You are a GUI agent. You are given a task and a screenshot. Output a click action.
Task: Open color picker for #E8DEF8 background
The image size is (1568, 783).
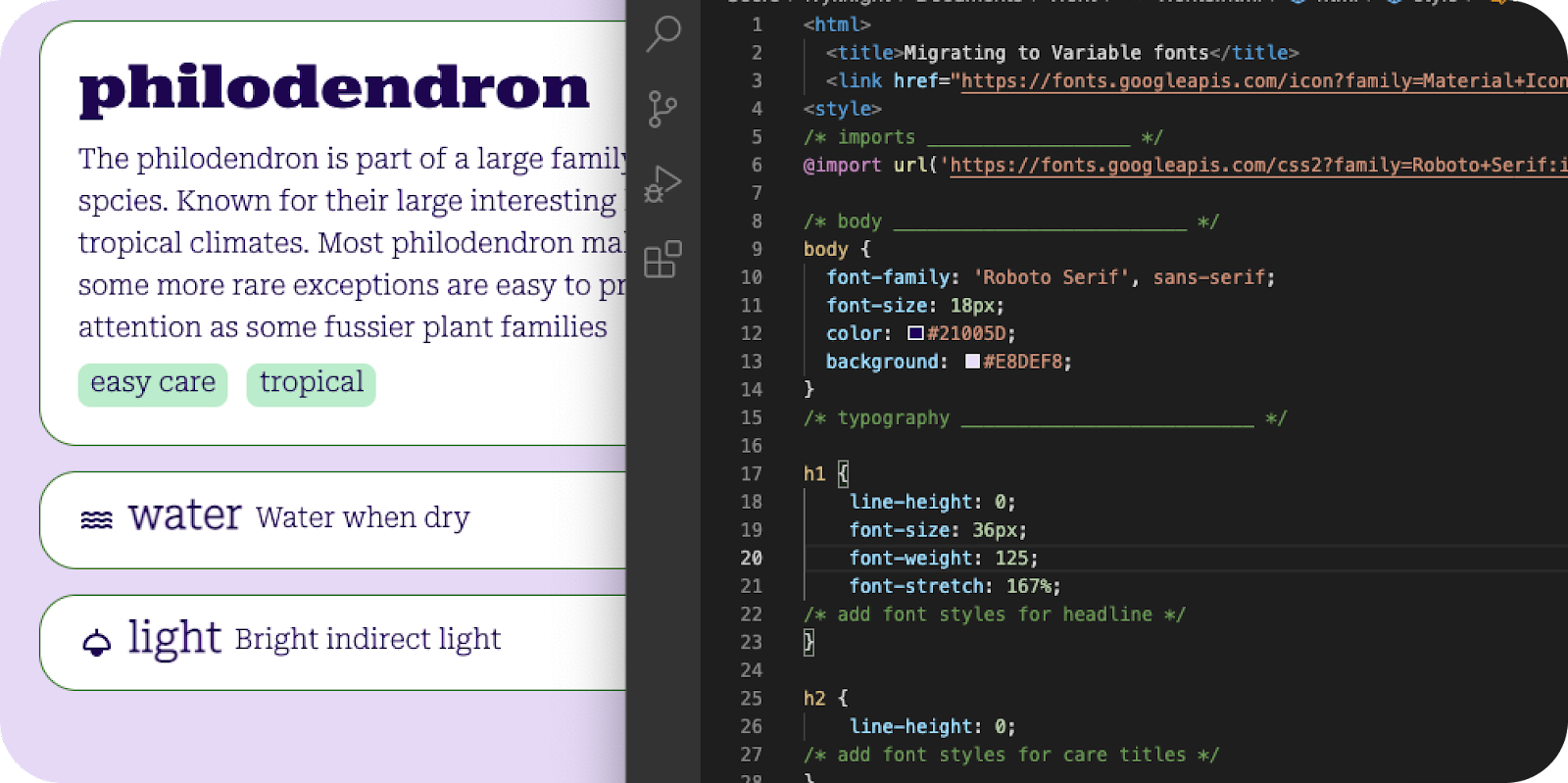tap(972, 362)
